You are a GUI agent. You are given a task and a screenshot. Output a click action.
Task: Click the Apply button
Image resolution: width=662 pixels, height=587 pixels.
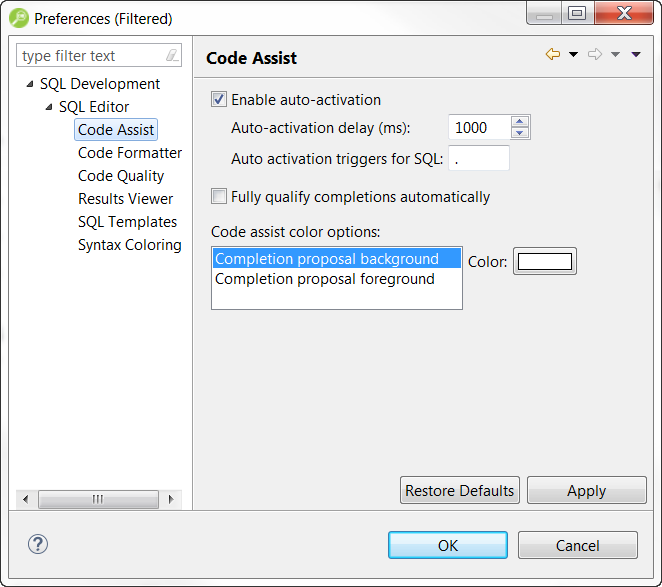tap(586, 491)
